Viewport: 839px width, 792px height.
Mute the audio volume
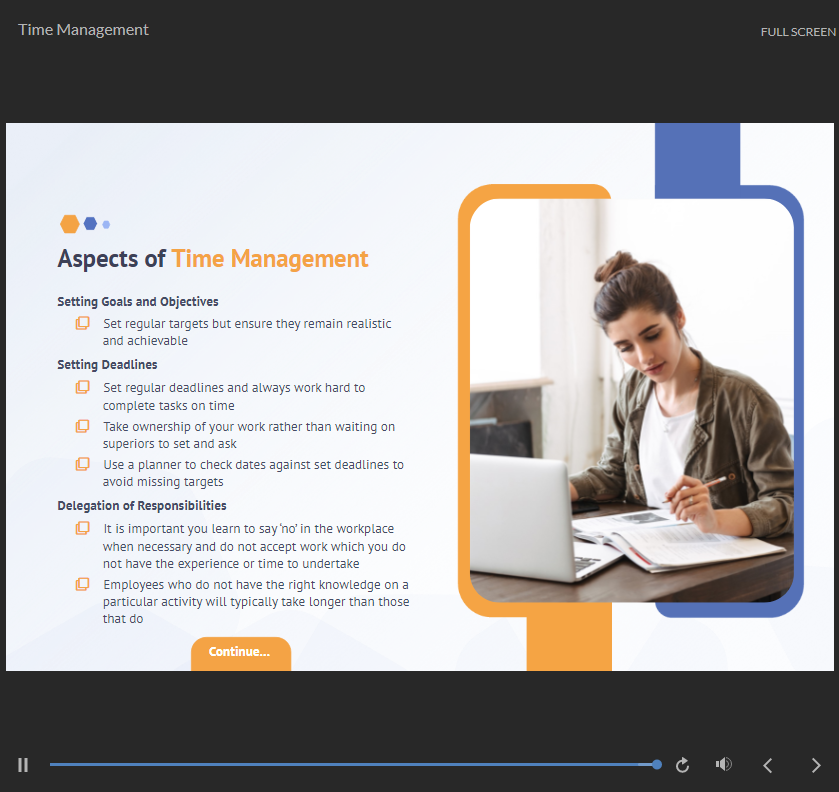(723, 764)
